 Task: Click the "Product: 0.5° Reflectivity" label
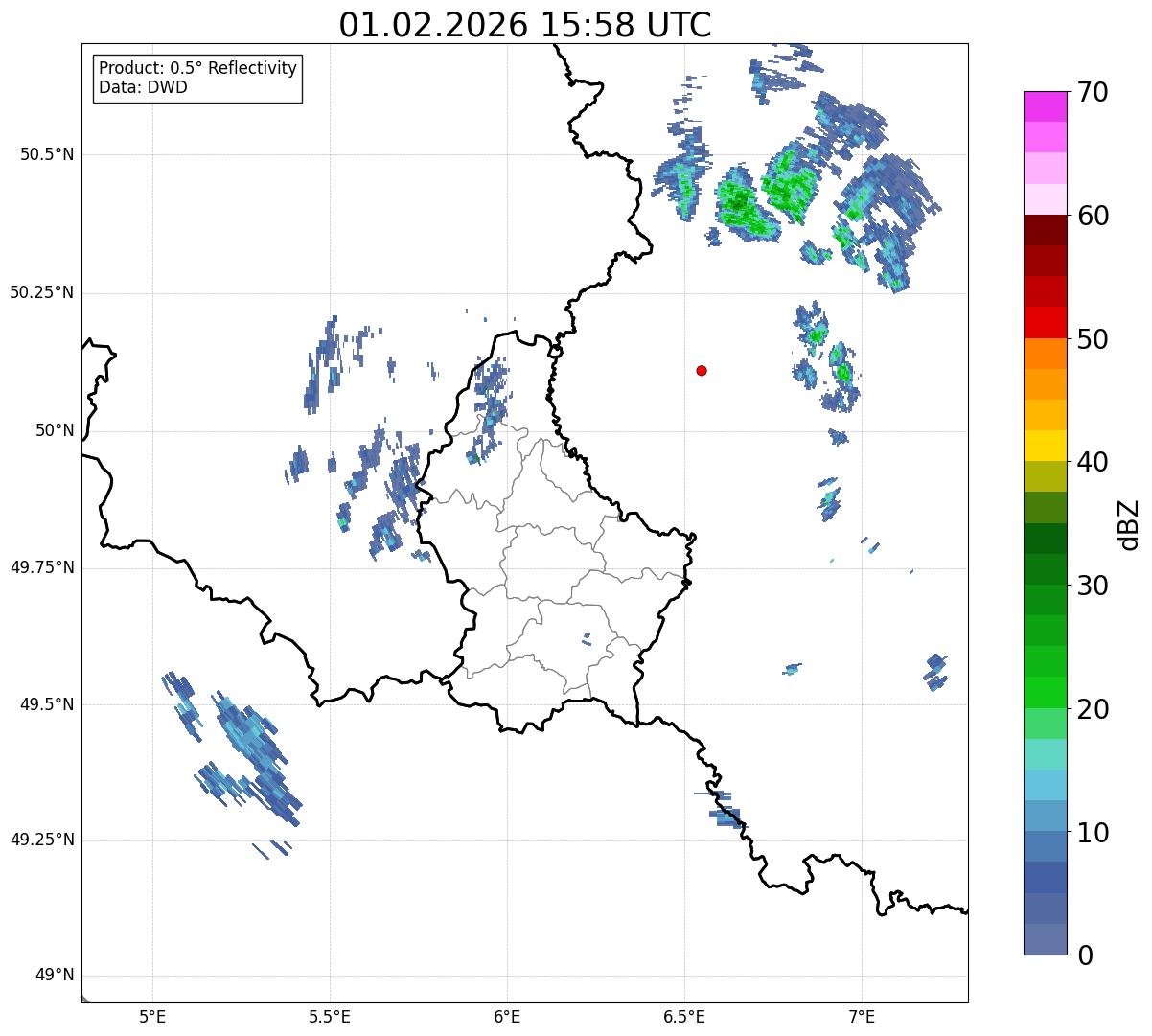pyautogui.click(x=197, y=68)
